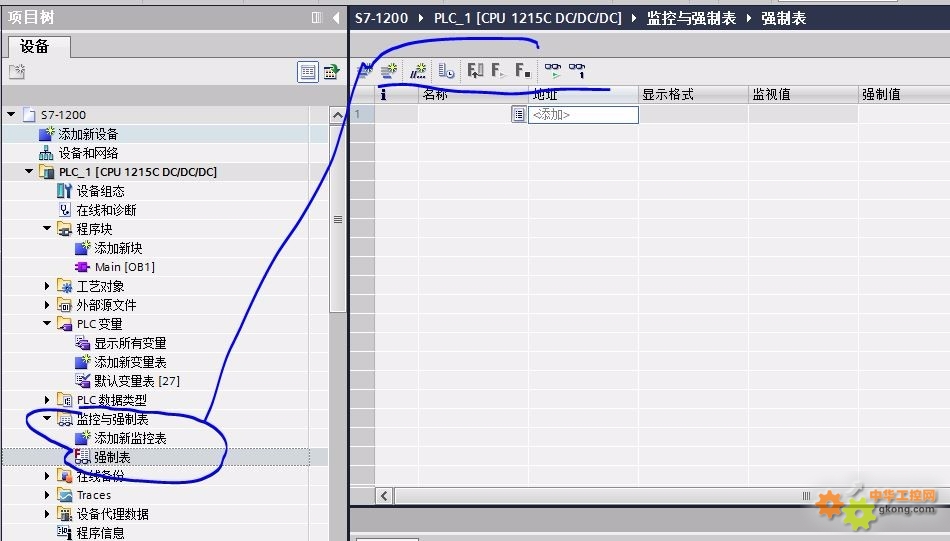The width and height of the screenshot is (950, 541).
Task: Click the 监视值 column header
Action: 803,94
